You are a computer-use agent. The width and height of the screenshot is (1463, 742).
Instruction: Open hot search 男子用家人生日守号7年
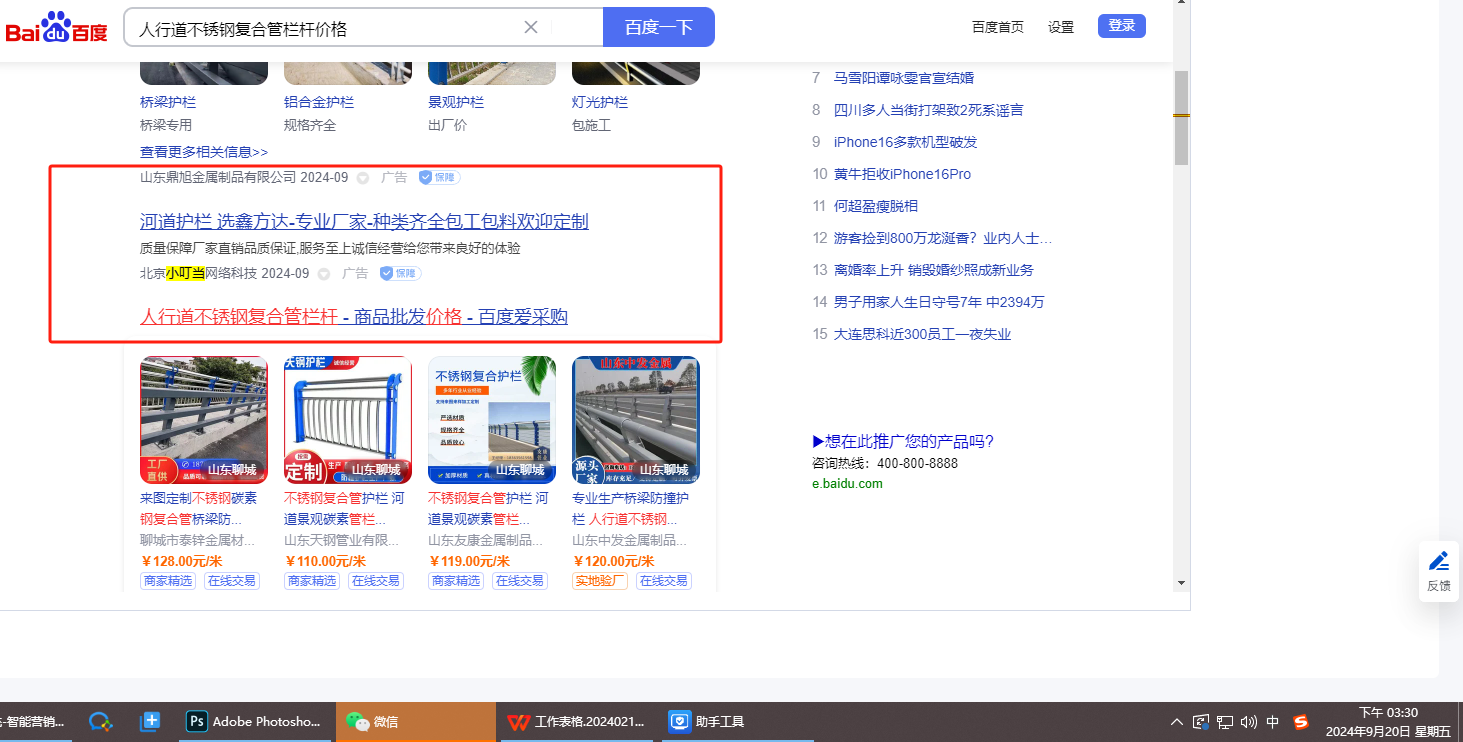939,302
